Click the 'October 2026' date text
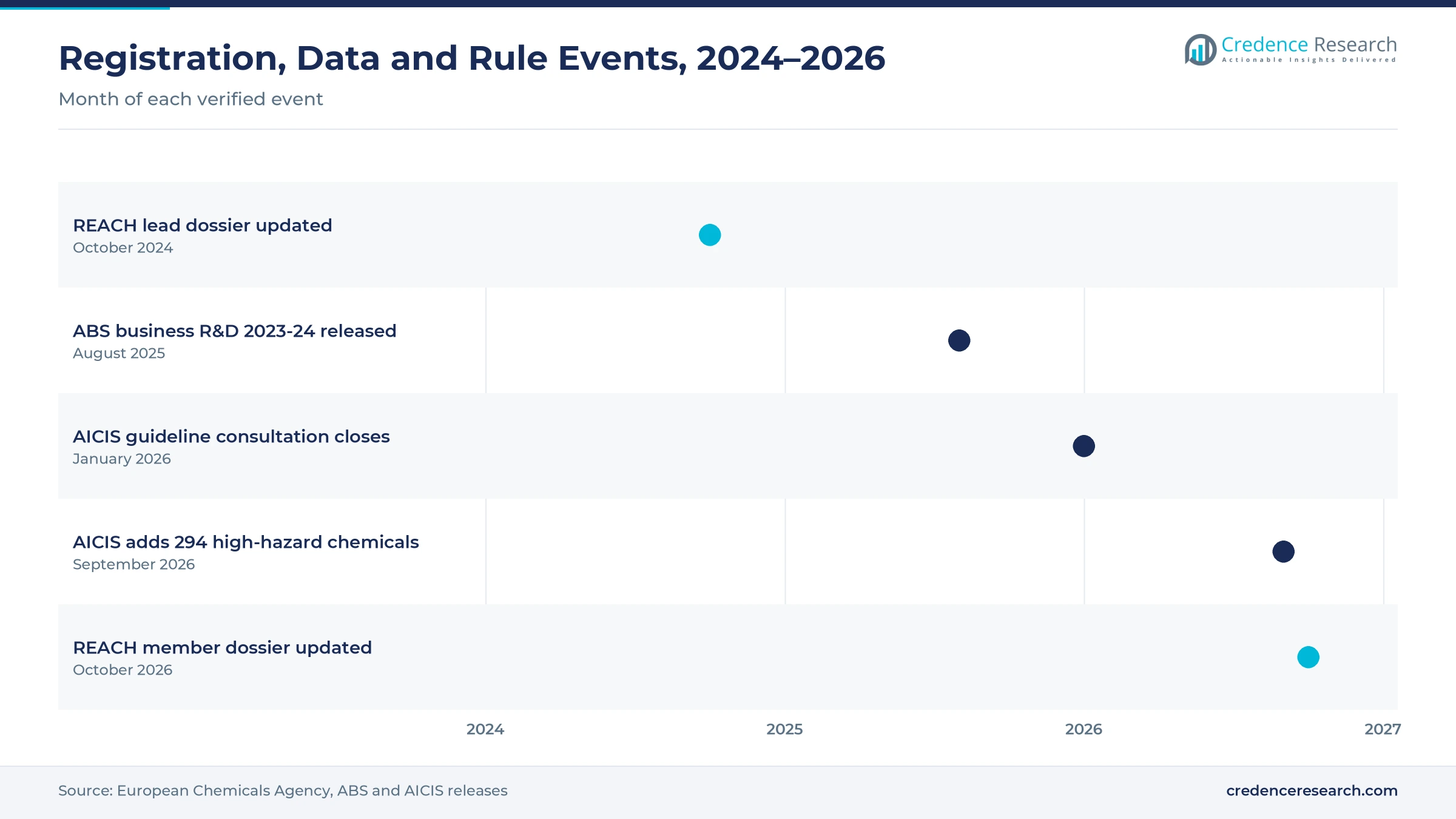The height and width of the screenshot is (819, 1456). [x=123, y=670]
